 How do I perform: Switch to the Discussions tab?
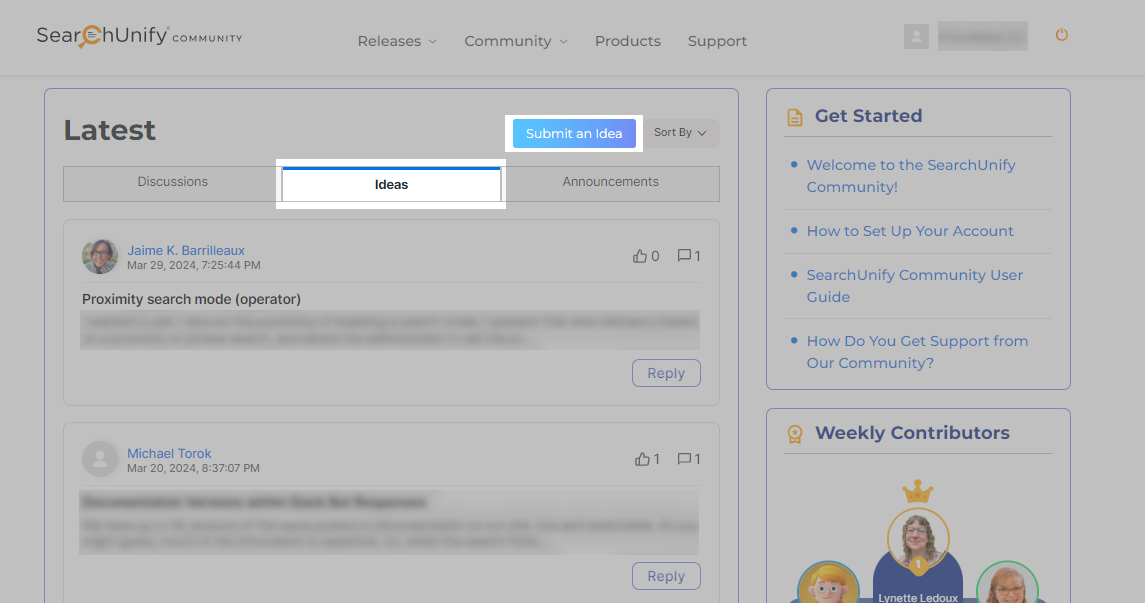(172, 182)
